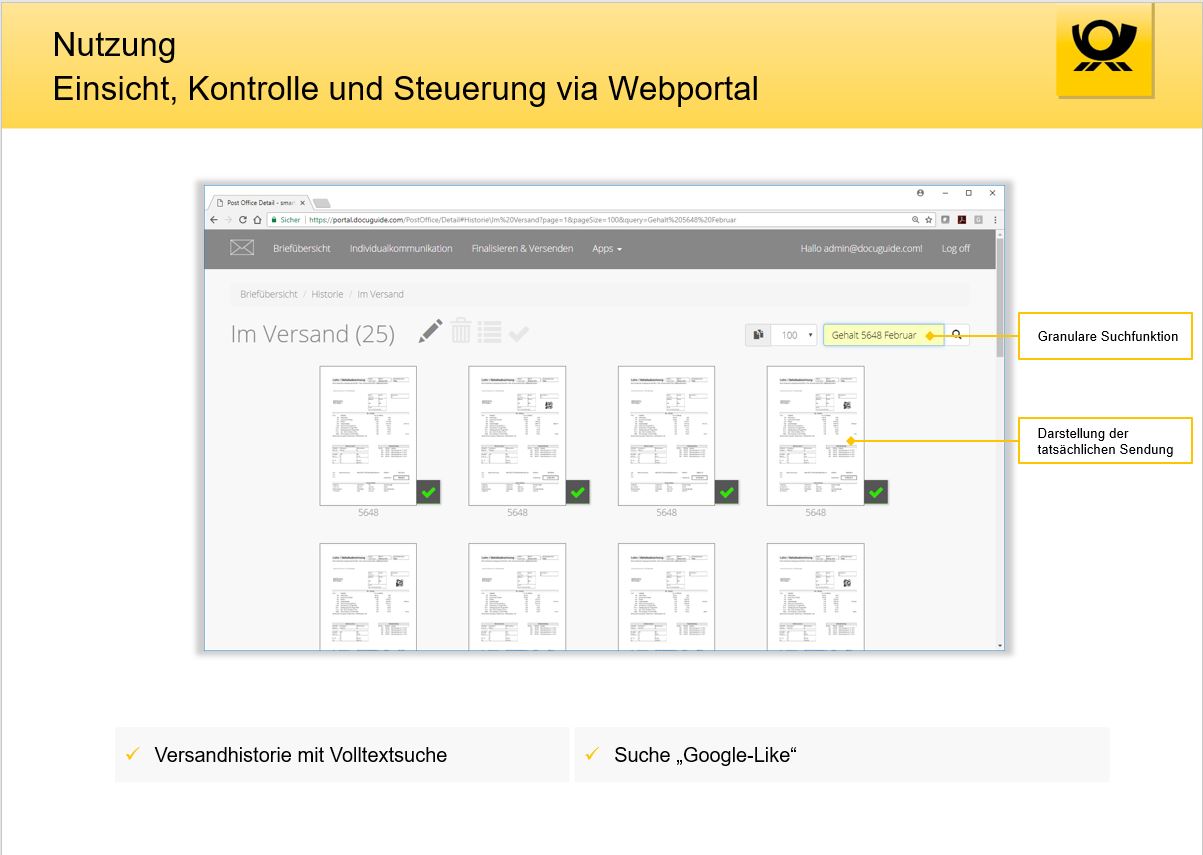Click the copy documents icon beside page size
1203x855 pixels.
759,335
